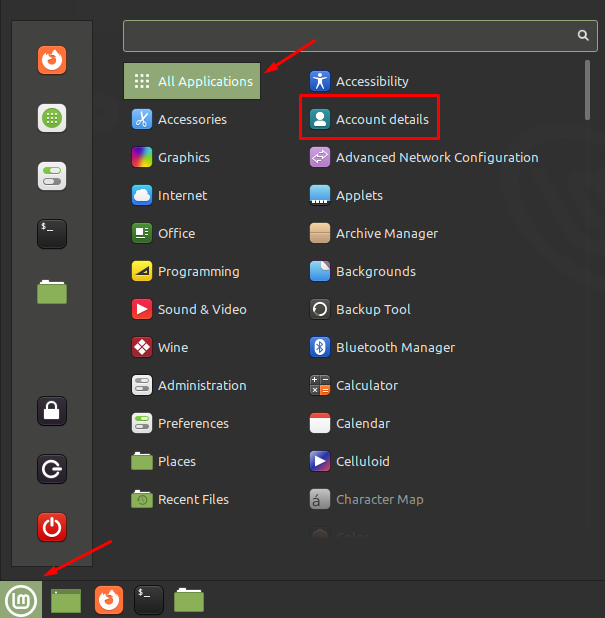Open Firefox from the favorites sidebar
The width and height of the screenshot is (605, 618).
[x=52, y=60]
